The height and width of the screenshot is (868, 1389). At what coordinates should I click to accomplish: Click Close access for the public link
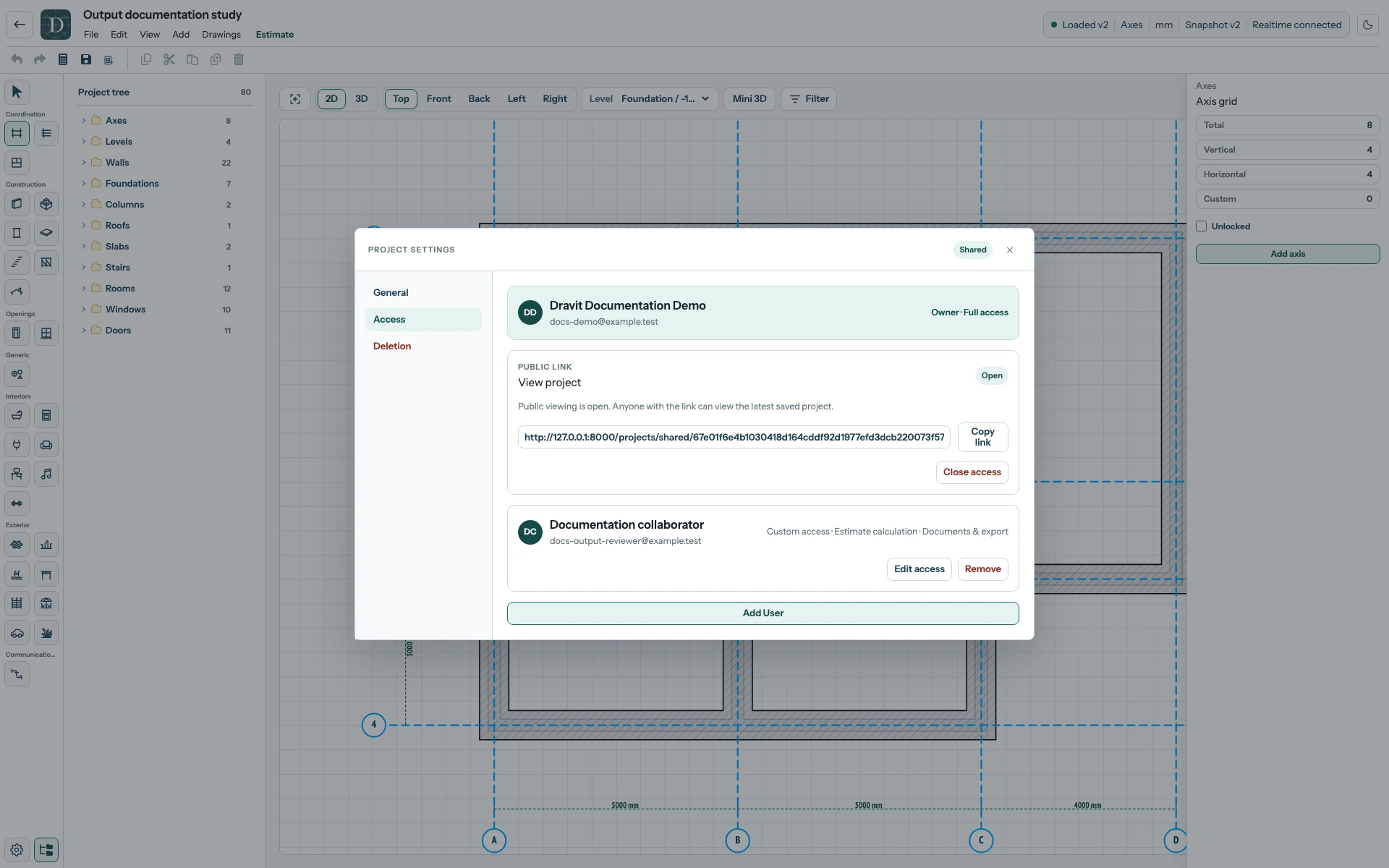[972, 472]
